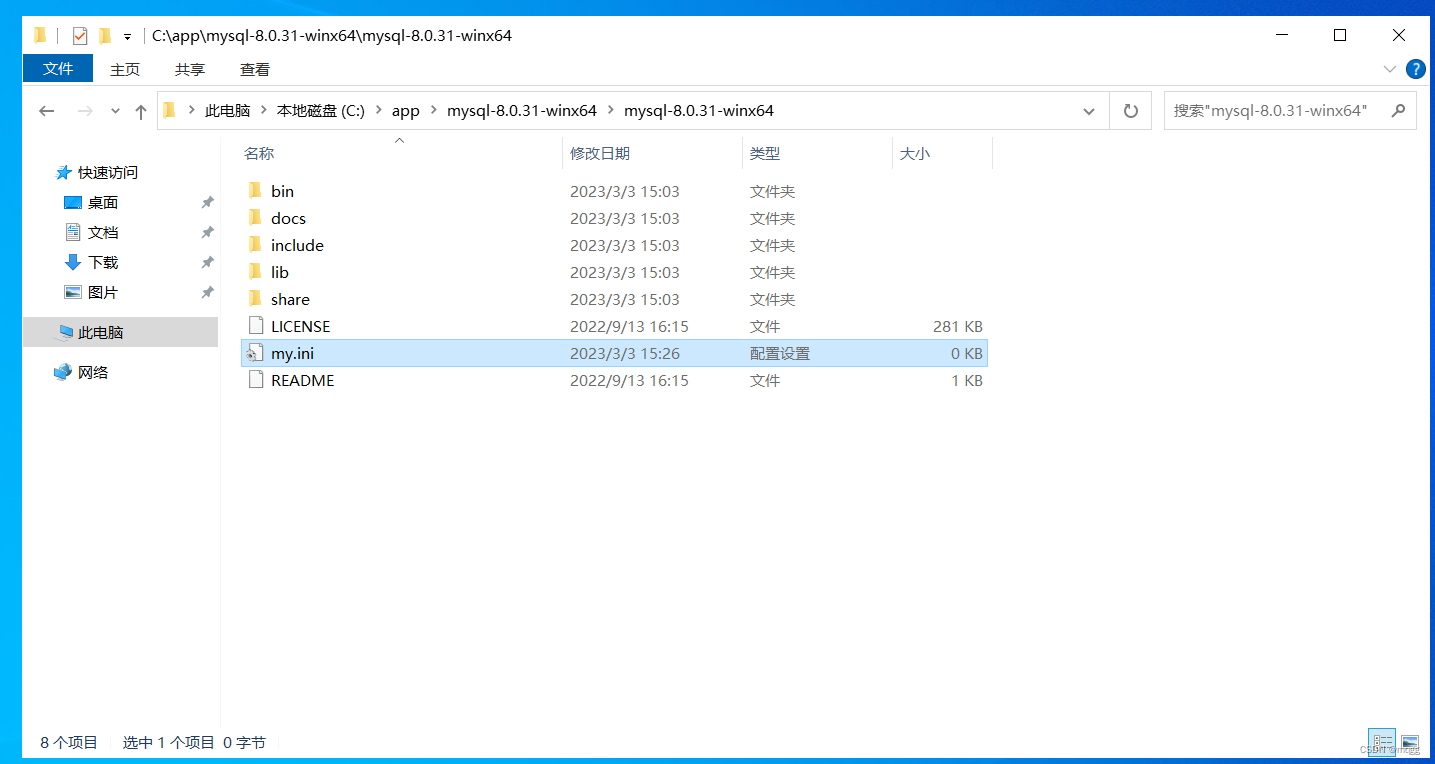
Task: Open Customize Quick Access Toolbar dropdown
Action: (127, 37)
